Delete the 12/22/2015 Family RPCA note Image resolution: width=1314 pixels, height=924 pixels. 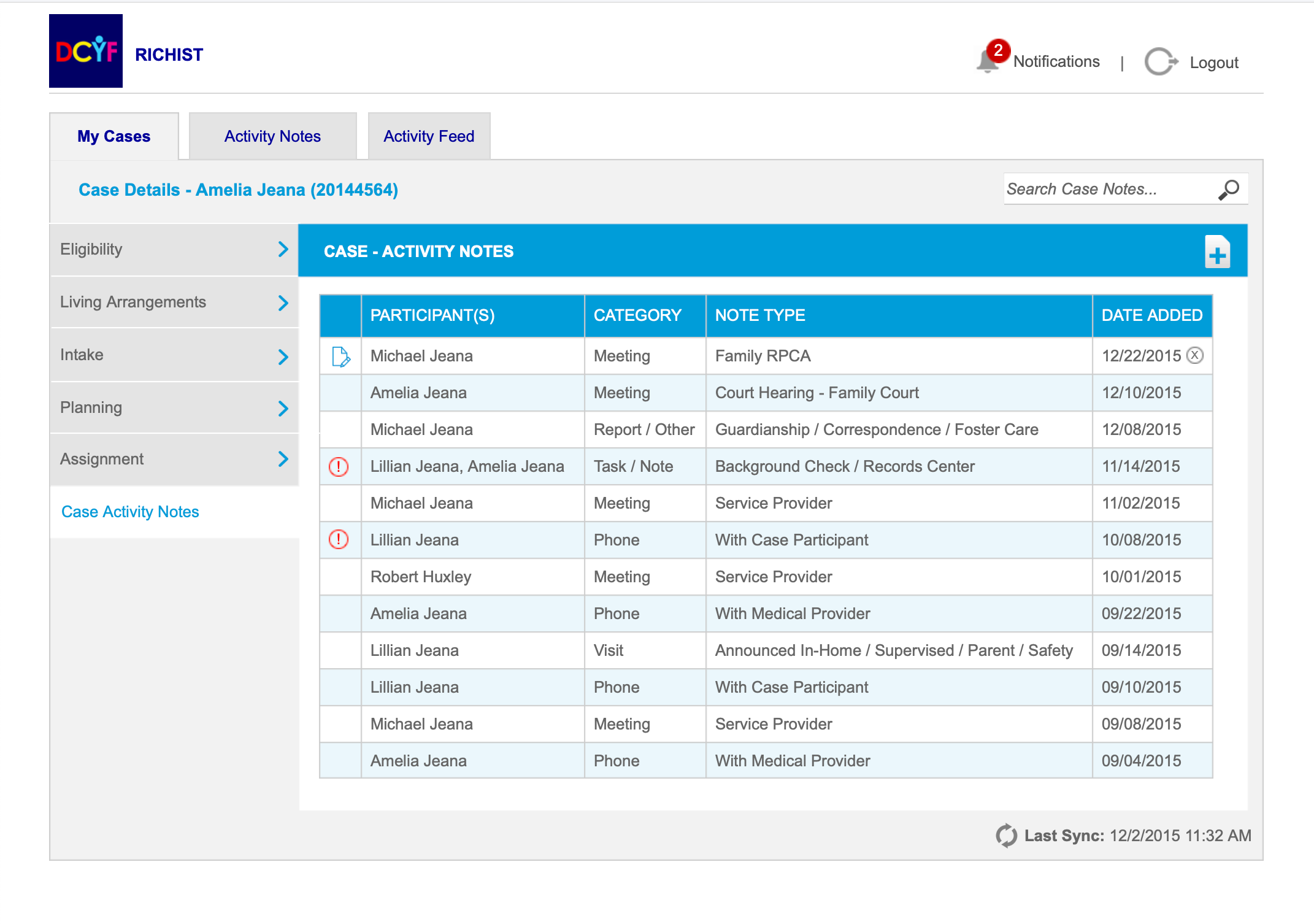[x=1195, y=355]
